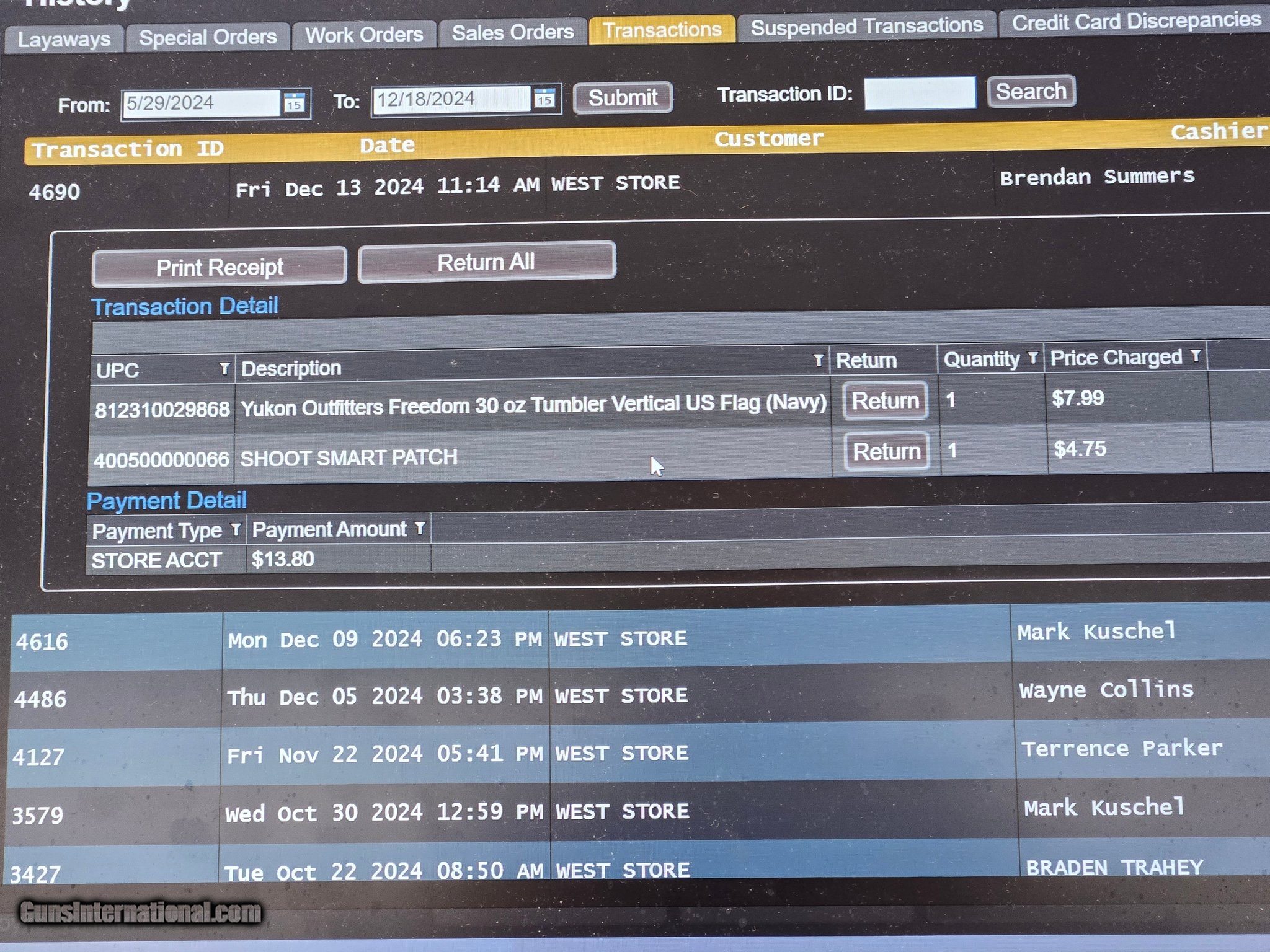This screenshot has height=952, width=1270.
Task: Click the Date column header
Action: click(x=387, y=146)
